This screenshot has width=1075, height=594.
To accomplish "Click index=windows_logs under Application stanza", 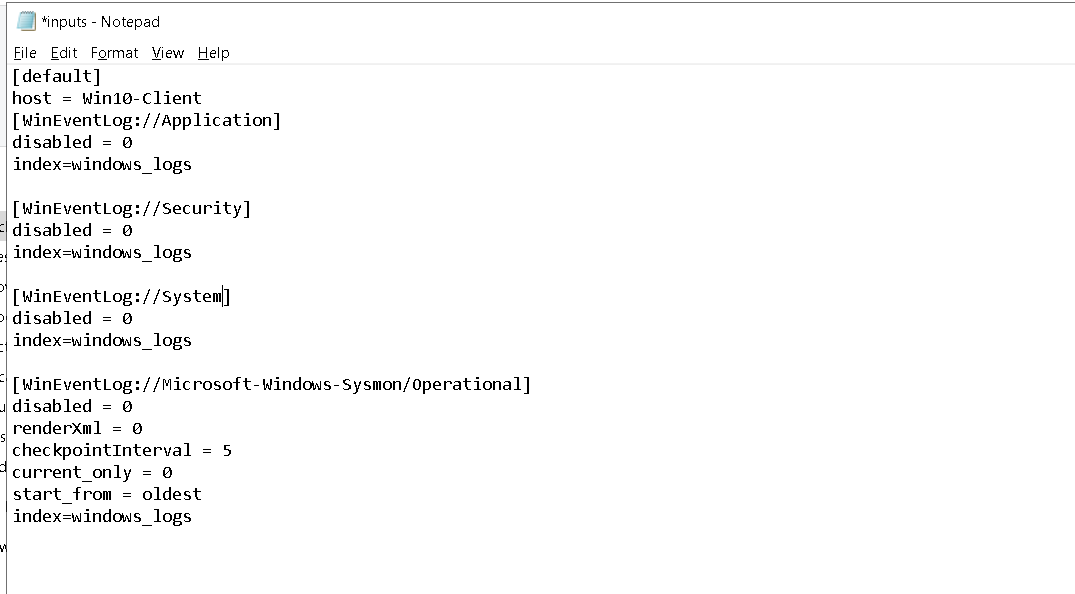I will pyautogui.click(x=102, y=164).
